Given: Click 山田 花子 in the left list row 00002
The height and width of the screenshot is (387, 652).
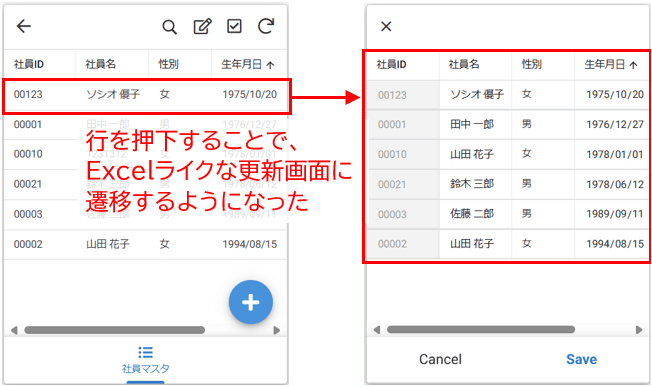Looking at the screenshot, I should click(x=108, y=244).
